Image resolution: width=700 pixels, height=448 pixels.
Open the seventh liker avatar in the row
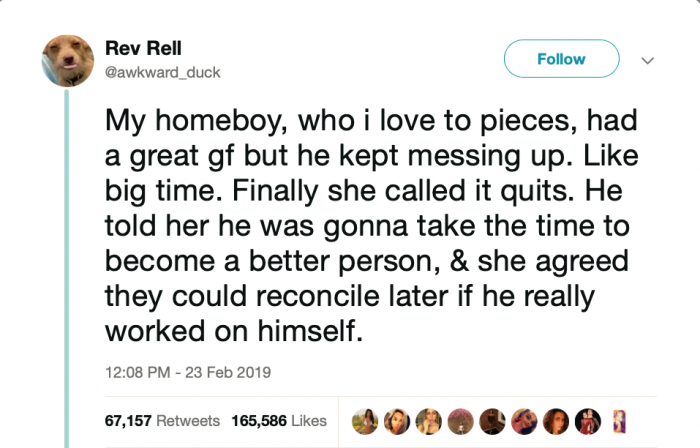point(557,420)
